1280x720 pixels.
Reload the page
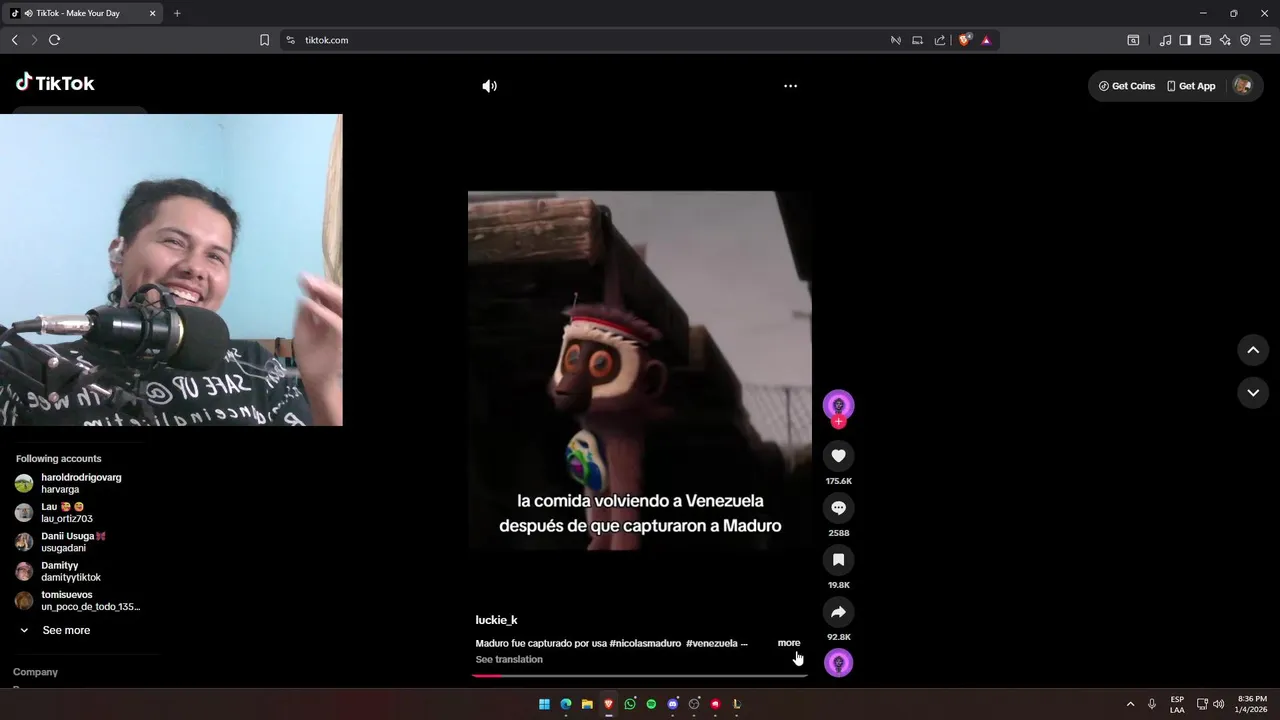click(x=54, y=40)
